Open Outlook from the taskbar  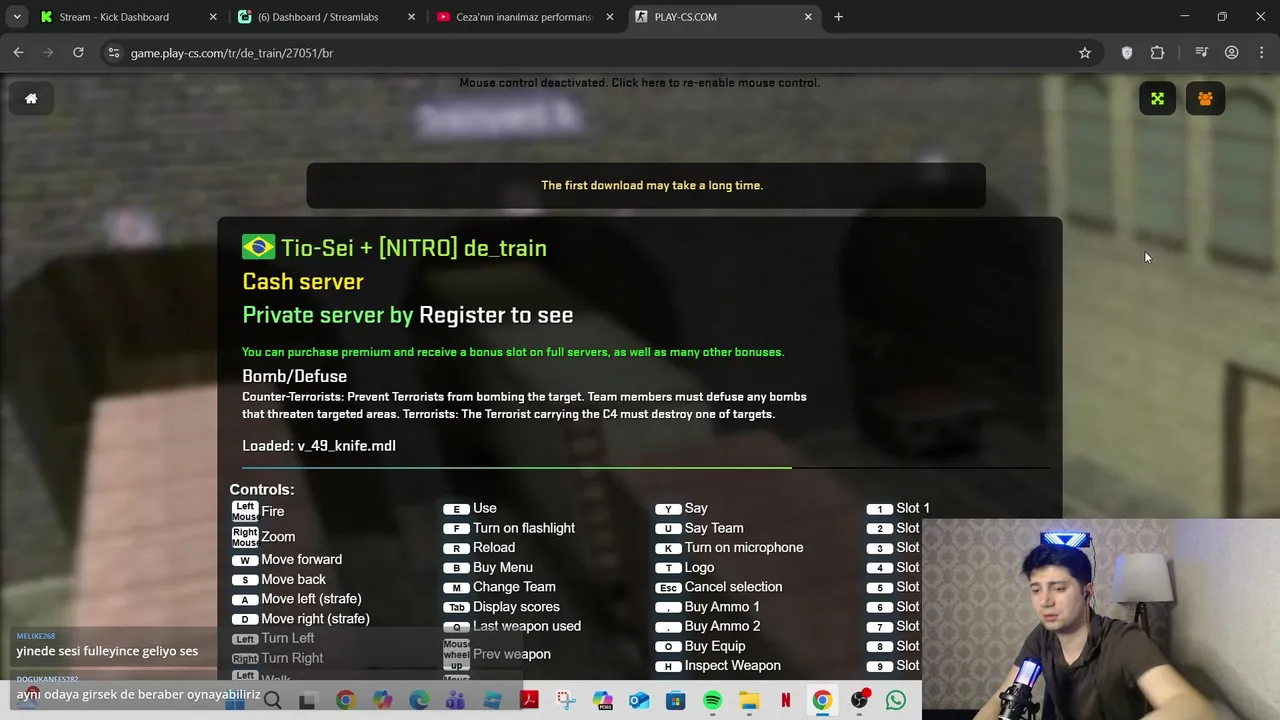click(639, 701)
